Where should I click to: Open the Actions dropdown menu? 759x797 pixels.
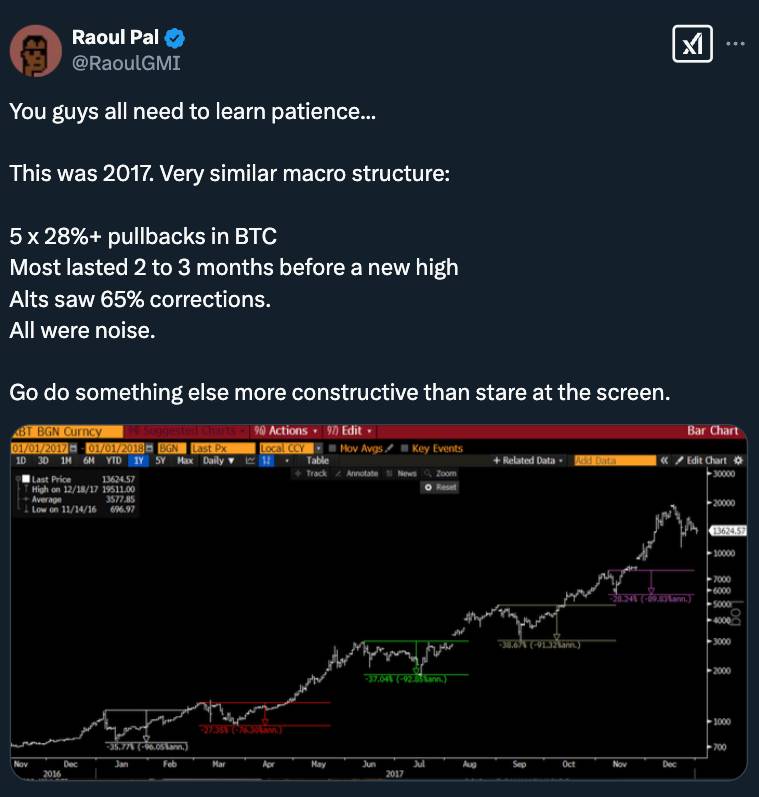pyautogui.click(x=286, y=431)
